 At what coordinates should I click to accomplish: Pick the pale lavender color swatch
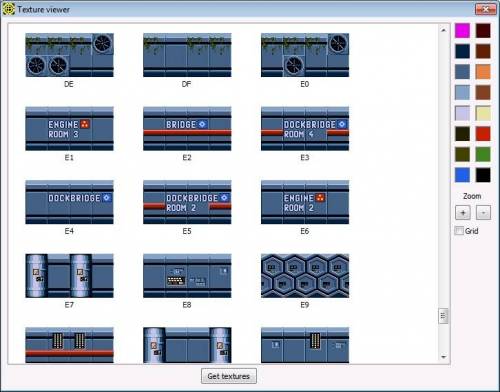click(x=463, y=113)
